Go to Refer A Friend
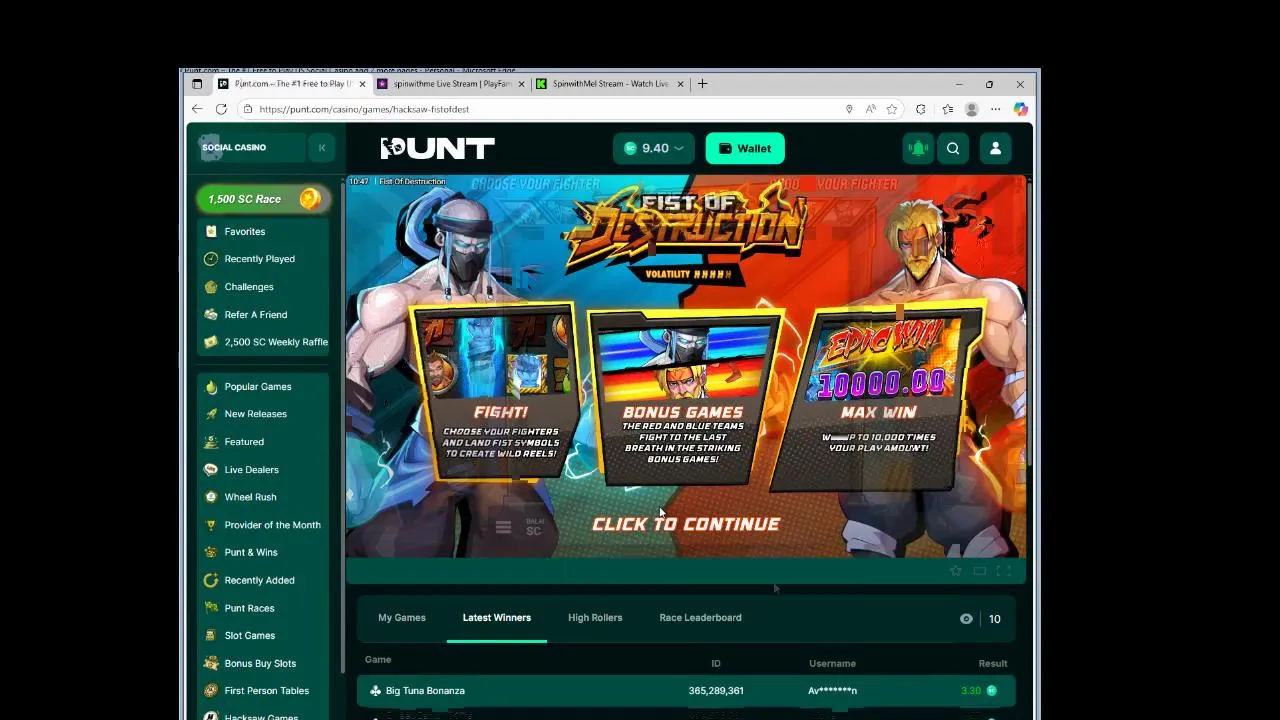Viewport: 1280px width, 720px height. tap(255, 314)
